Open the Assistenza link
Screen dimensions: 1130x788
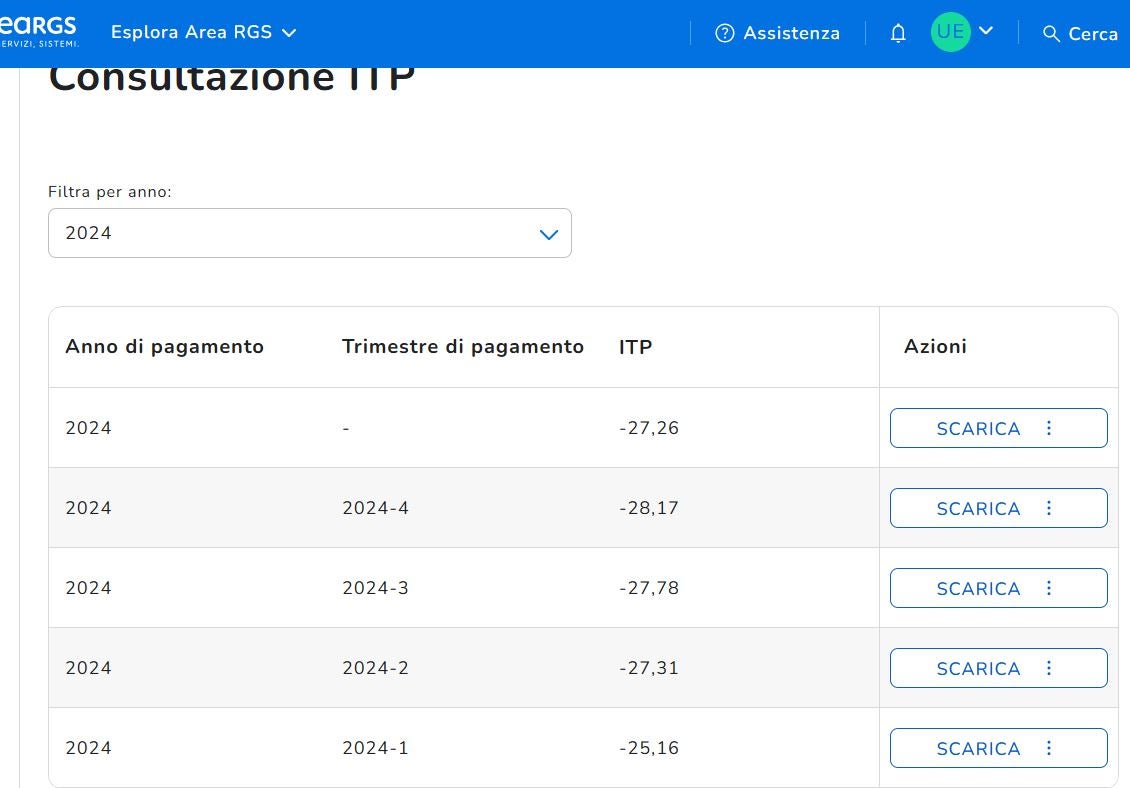791,33
